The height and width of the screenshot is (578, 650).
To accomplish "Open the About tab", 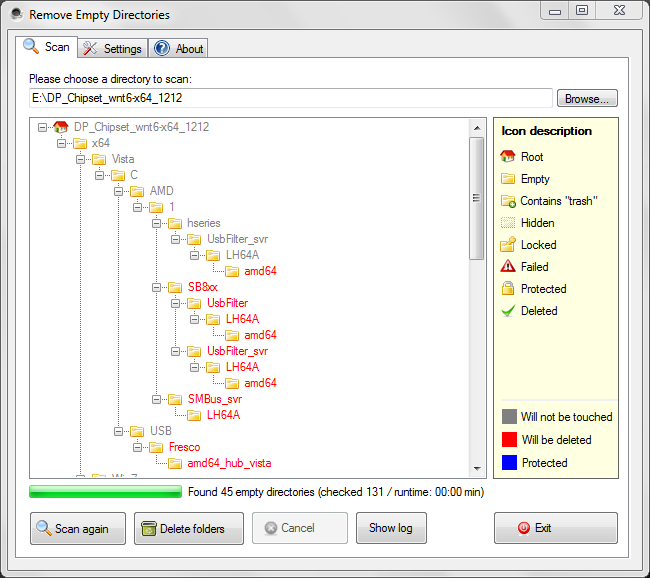I will (x=179, y=48).
